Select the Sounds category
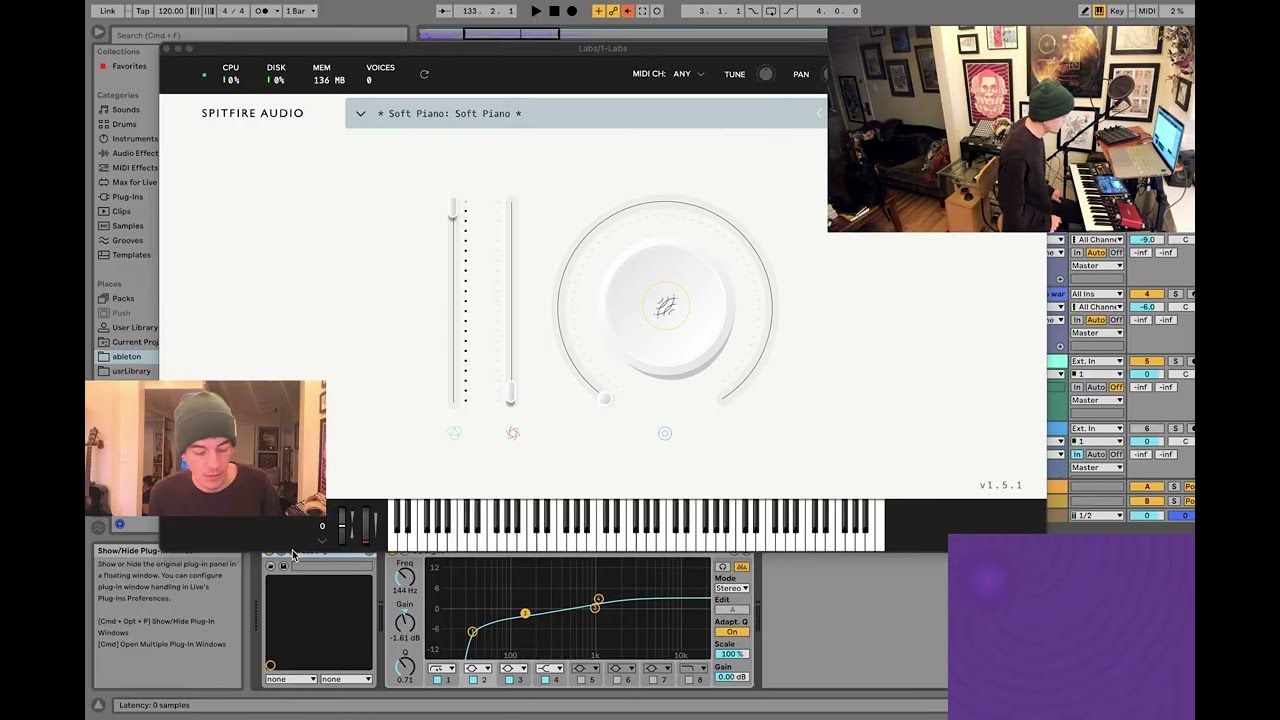Image resolution: width=1280 pixels, height=720 pixels. coord(126,110)
